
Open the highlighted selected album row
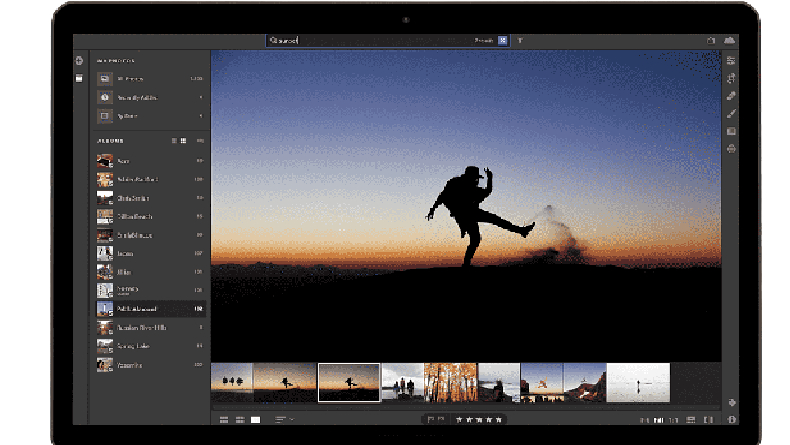[x=150, y=308]
